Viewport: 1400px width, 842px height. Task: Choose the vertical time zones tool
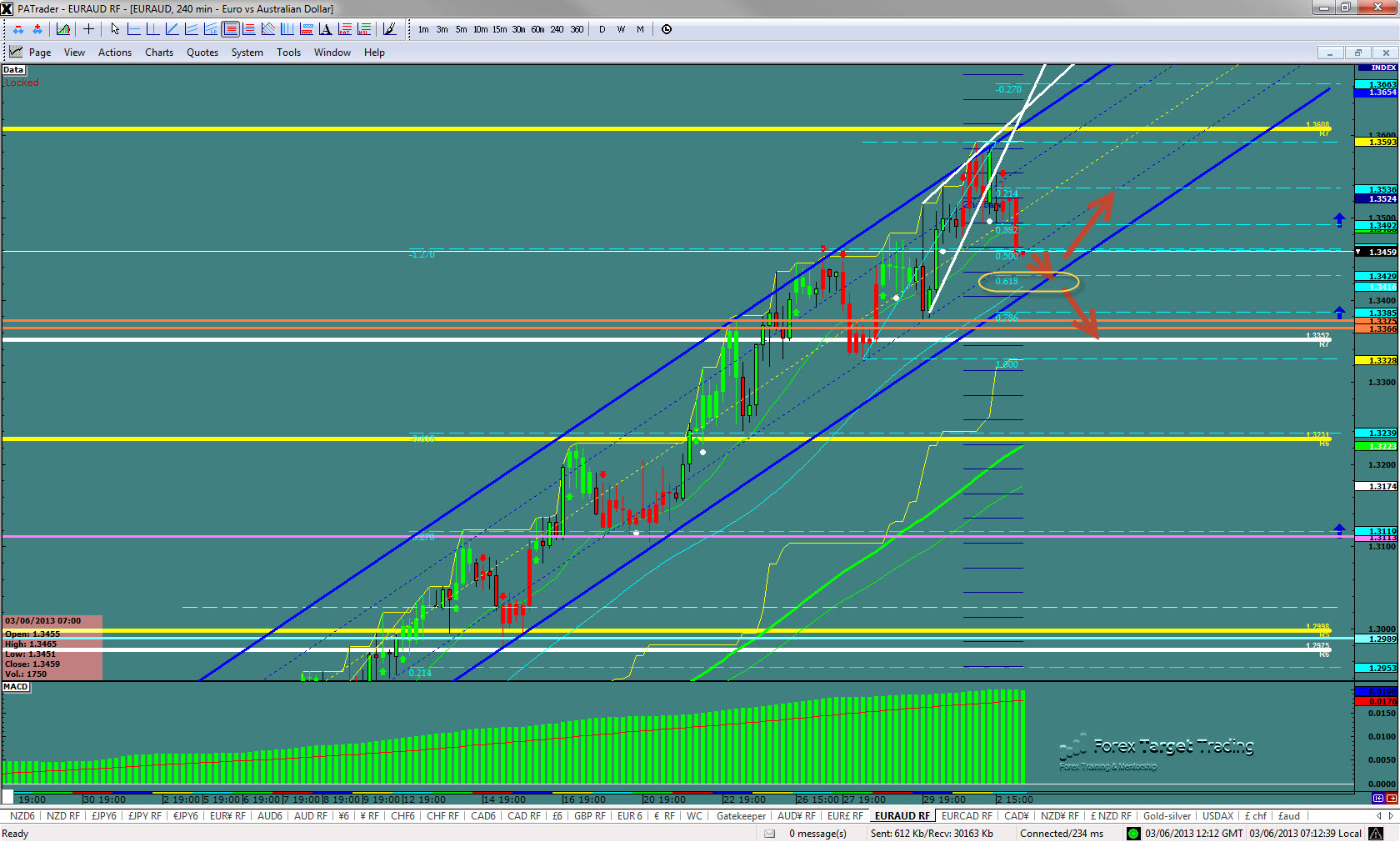[287, 29]
